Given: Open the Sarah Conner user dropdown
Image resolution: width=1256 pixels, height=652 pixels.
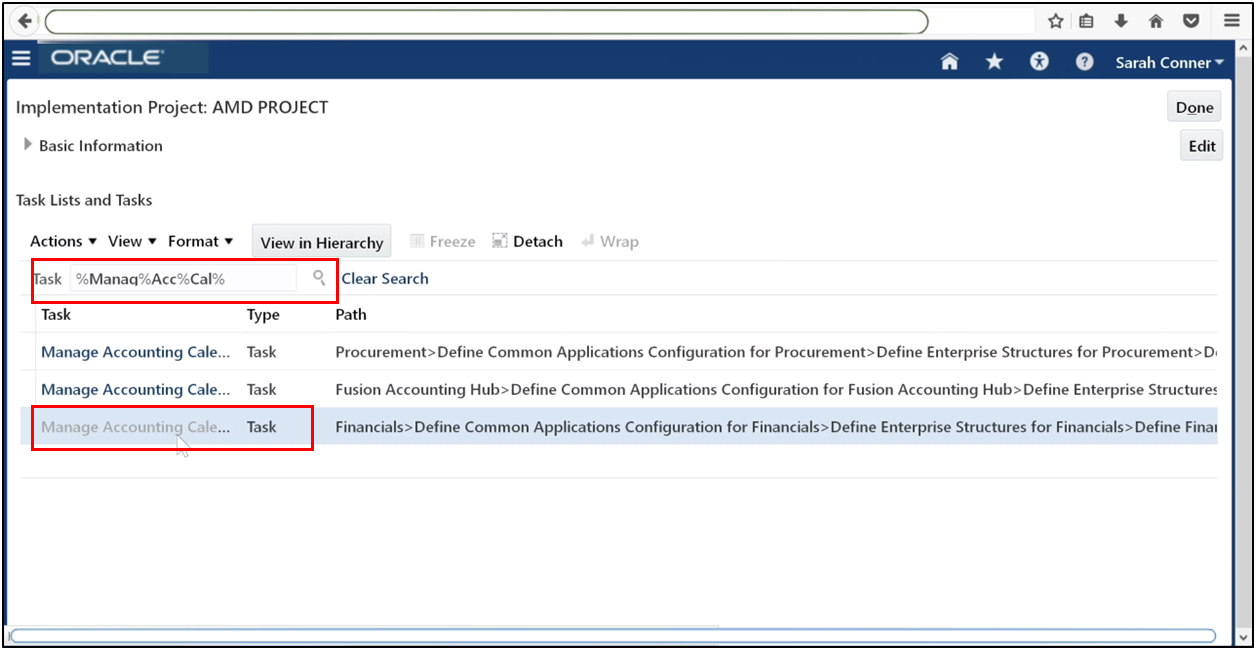Looking at the screenshot, I should pos(1168,62).
